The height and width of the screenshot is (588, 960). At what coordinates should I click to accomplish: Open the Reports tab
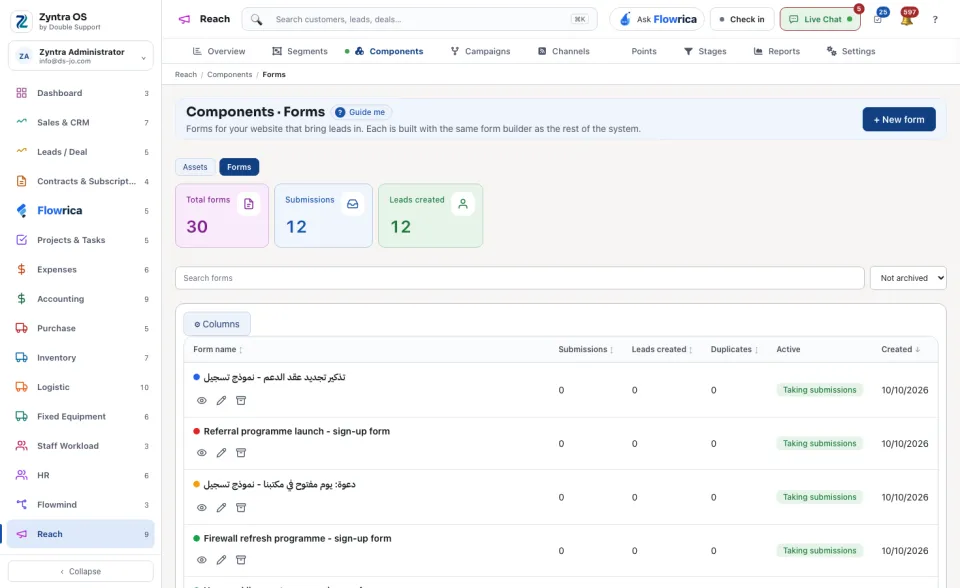tap(776, 51)
